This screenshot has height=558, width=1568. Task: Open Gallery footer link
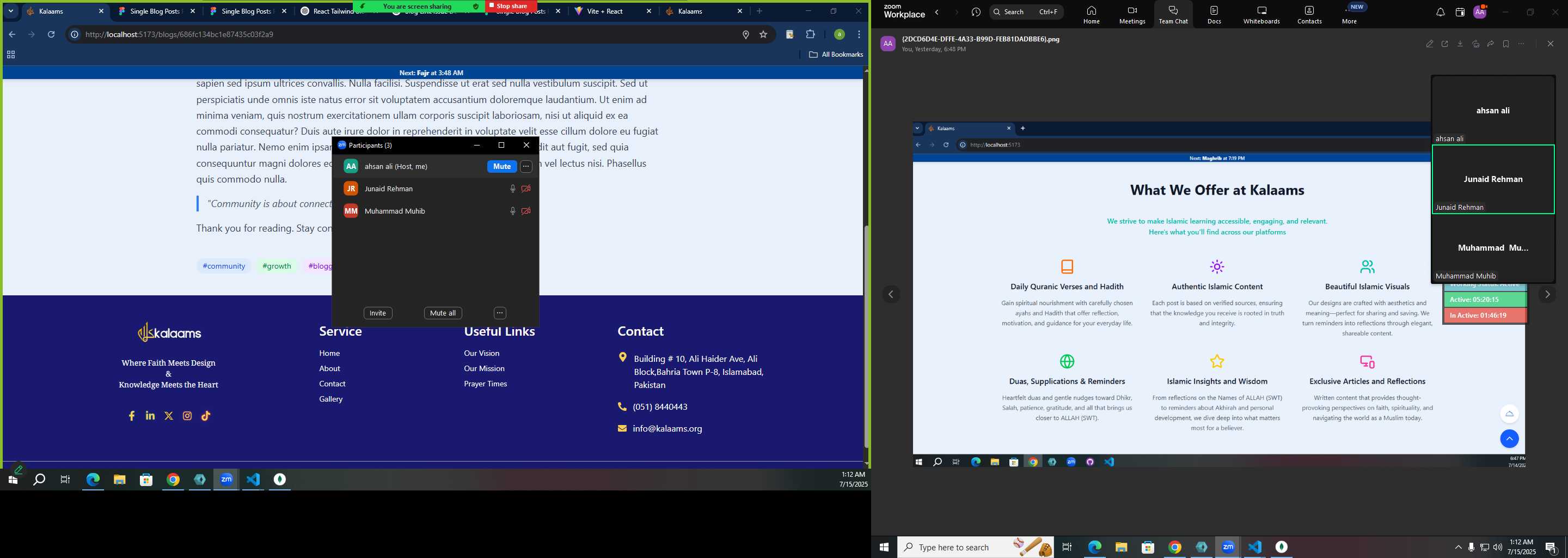coord(330,399)
